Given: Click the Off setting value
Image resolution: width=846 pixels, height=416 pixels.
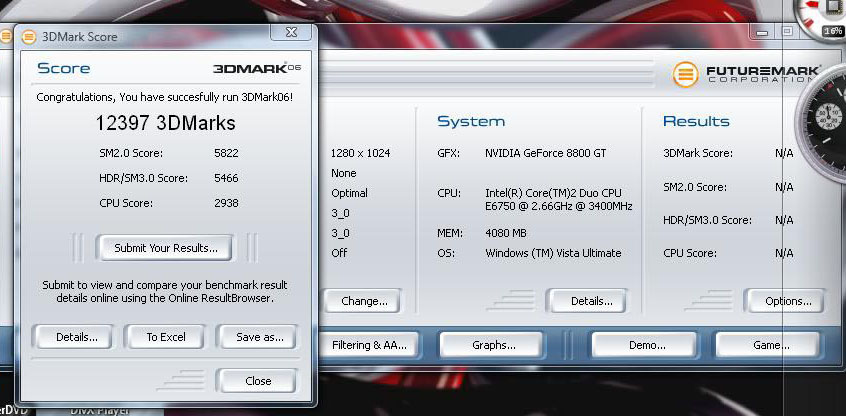Looking at the screenshot, I should (x=339, y=253).
